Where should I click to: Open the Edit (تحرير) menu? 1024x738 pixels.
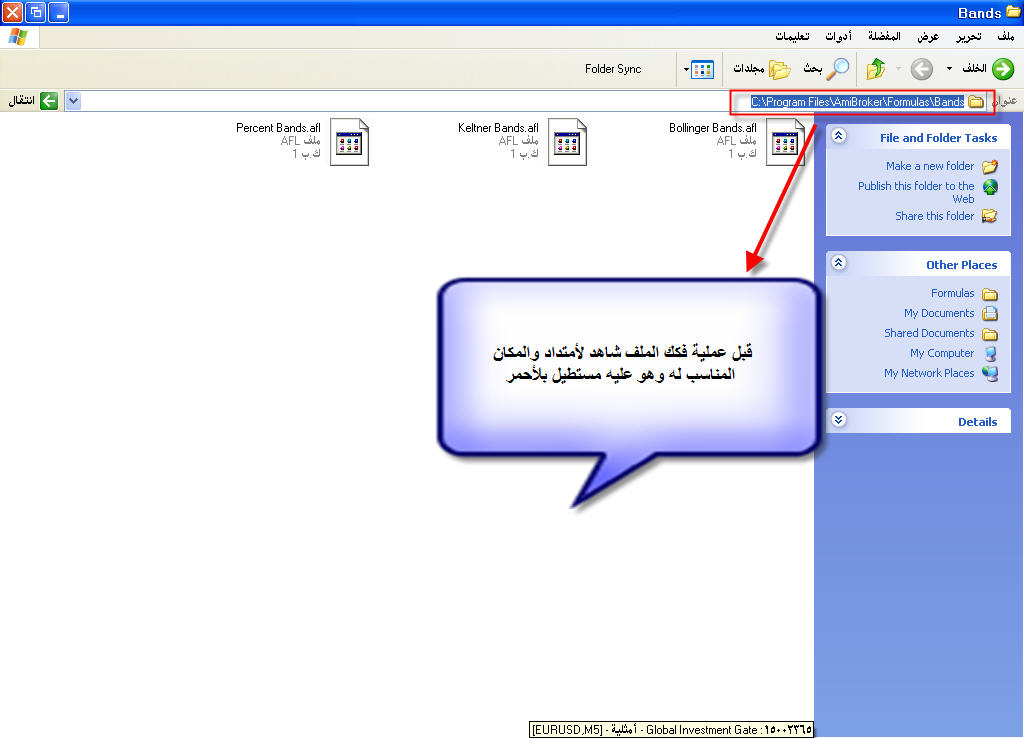pyautogui.click(x=968, y=36)
